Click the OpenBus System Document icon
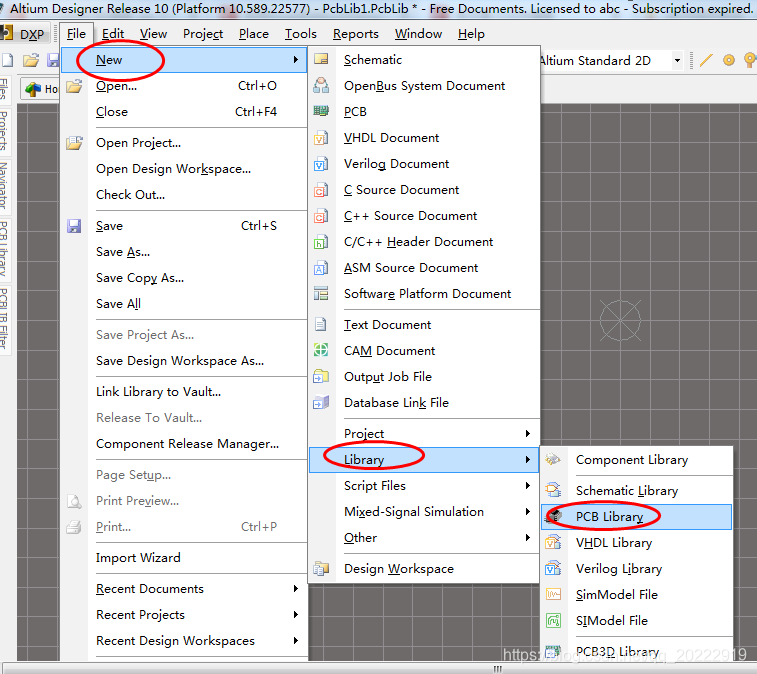Image resolution: width=757 pixels, height=674 pixels. [321, 85]
